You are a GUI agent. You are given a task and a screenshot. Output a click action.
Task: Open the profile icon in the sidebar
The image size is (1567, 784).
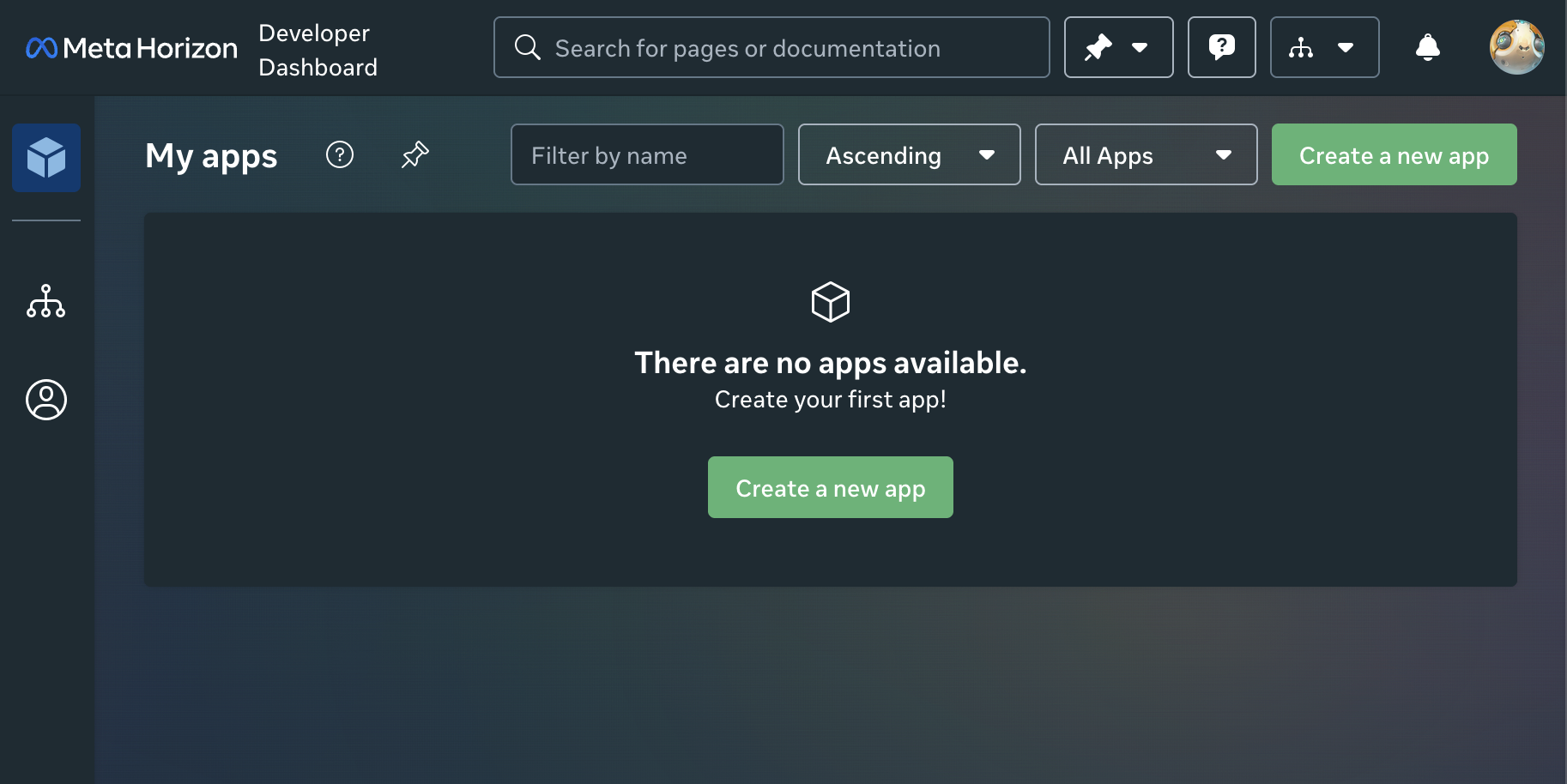click(x=45, y=399)
